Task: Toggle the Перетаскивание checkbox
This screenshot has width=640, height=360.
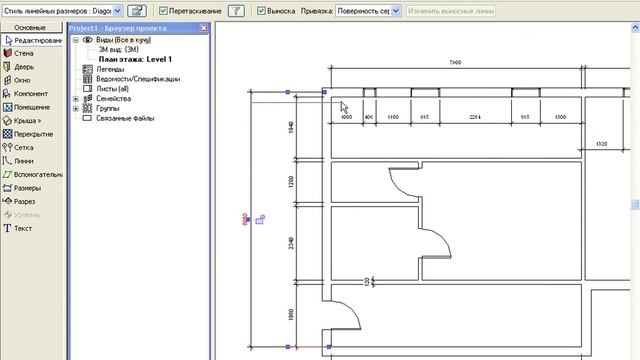Action: coord(163,11)
